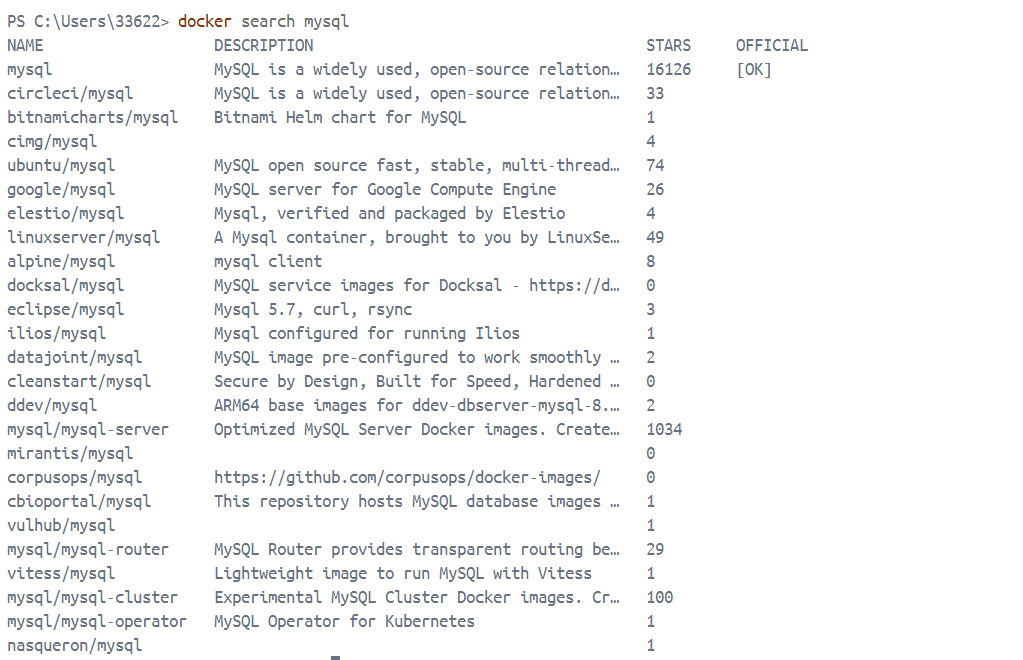Click the linuxserver/mysql row name
Image resolution: width=1023 pixels, height=660 pixels.
click(x=84, y=237)
